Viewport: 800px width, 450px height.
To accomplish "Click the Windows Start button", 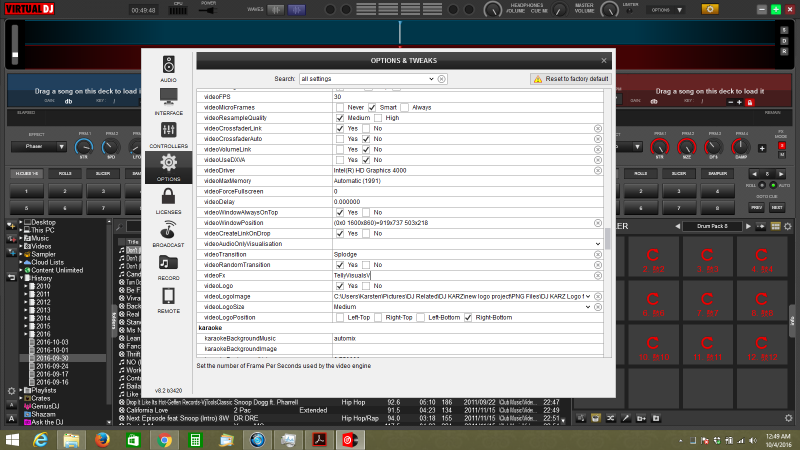I will point(12,440).
